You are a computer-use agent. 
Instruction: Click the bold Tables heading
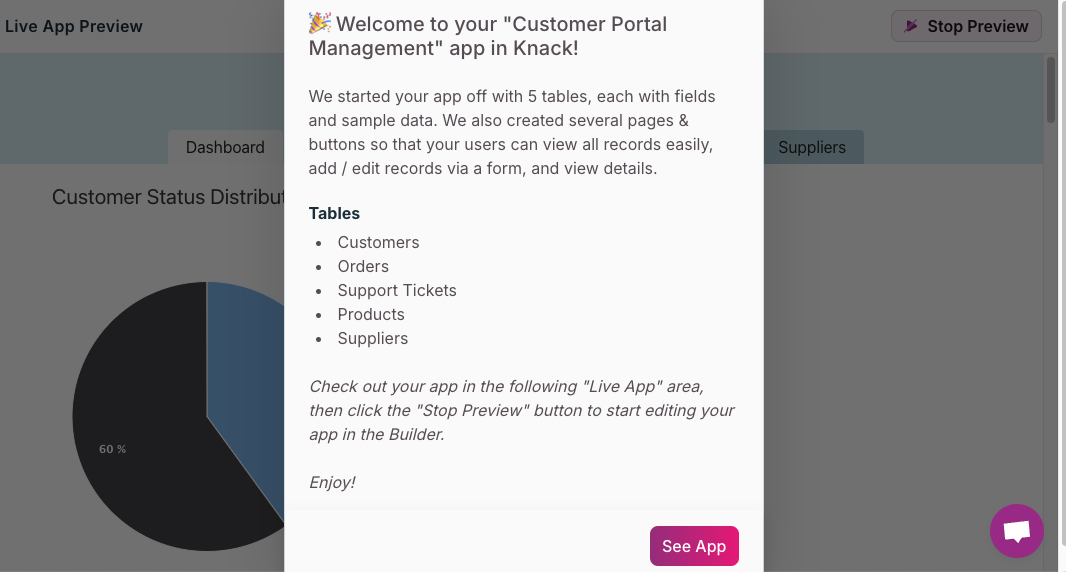(x=334, y=213)
